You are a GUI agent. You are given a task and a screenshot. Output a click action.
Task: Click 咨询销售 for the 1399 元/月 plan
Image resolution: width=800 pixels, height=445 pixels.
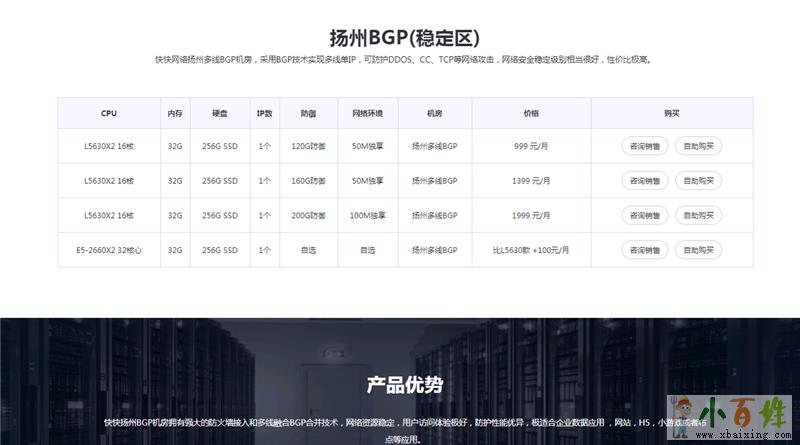point(644,181)
